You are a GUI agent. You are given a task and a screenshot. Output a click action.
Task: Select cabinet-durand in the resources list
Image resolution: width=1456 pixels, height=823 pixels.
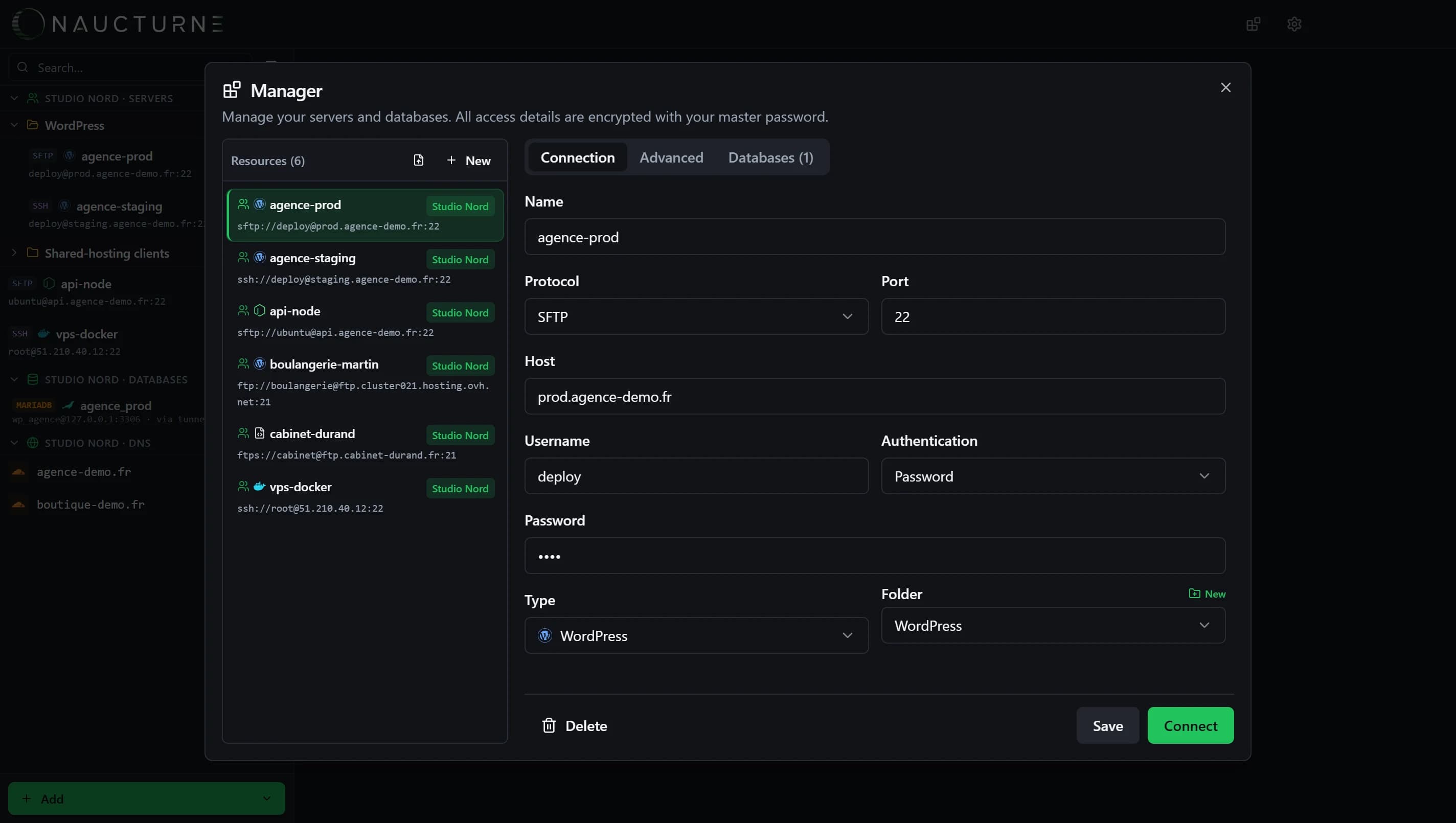point(365,444)
